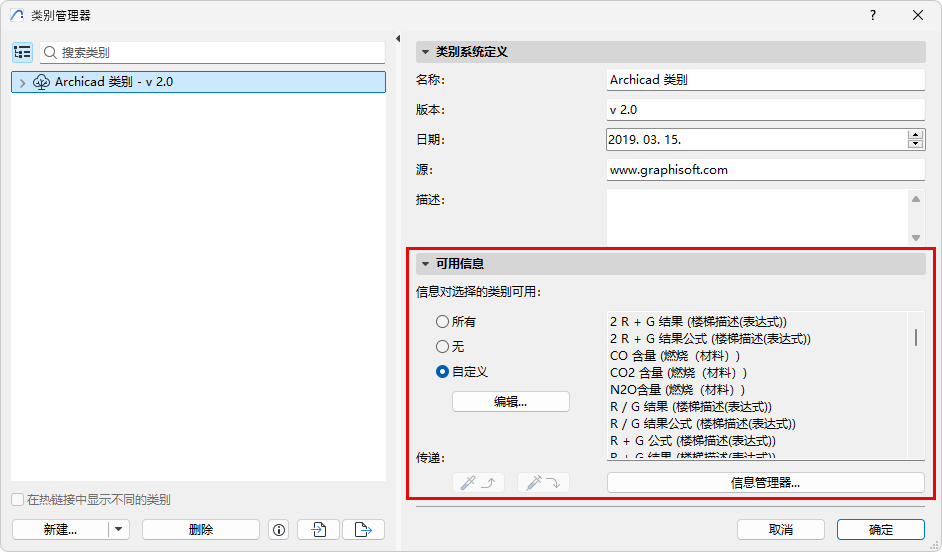The width and height of the screenshot is (942, 552).
Task: Select 'CO2 含量 (燃烧（材料）)' entry
Action: point(679,372)
